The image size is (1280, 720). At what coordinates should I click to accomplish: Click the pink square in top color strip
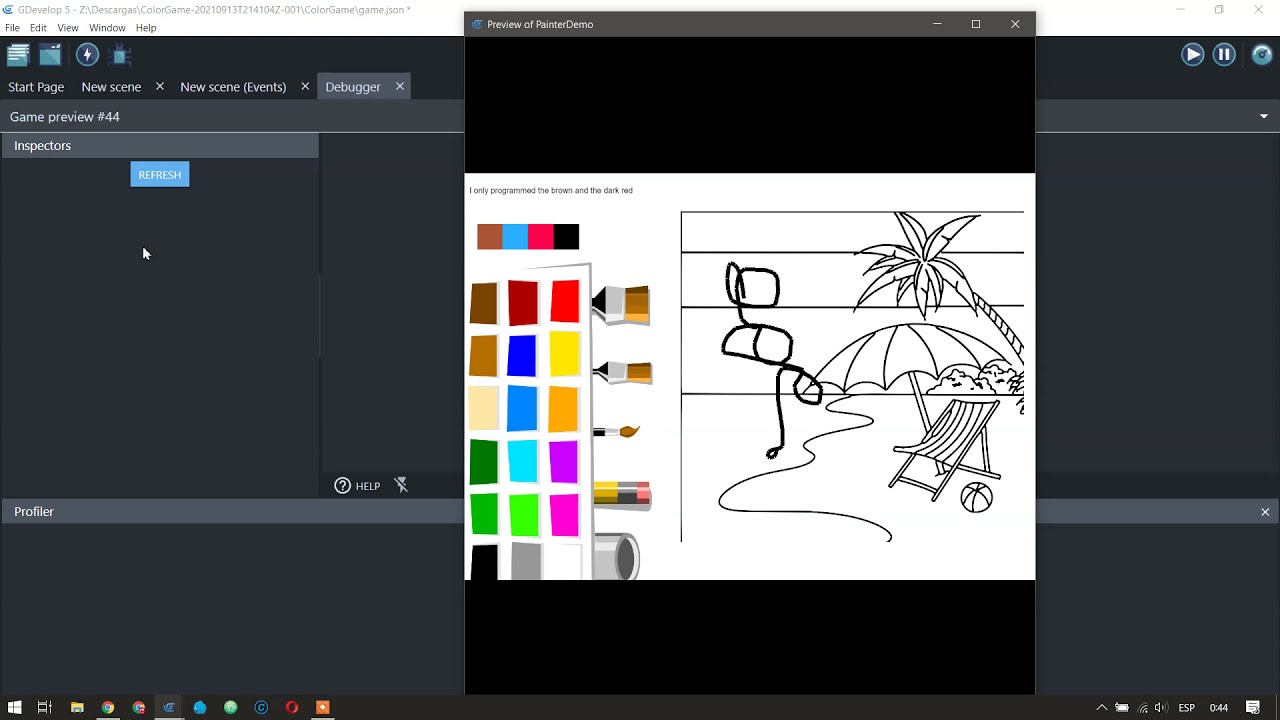pos(541,237)
